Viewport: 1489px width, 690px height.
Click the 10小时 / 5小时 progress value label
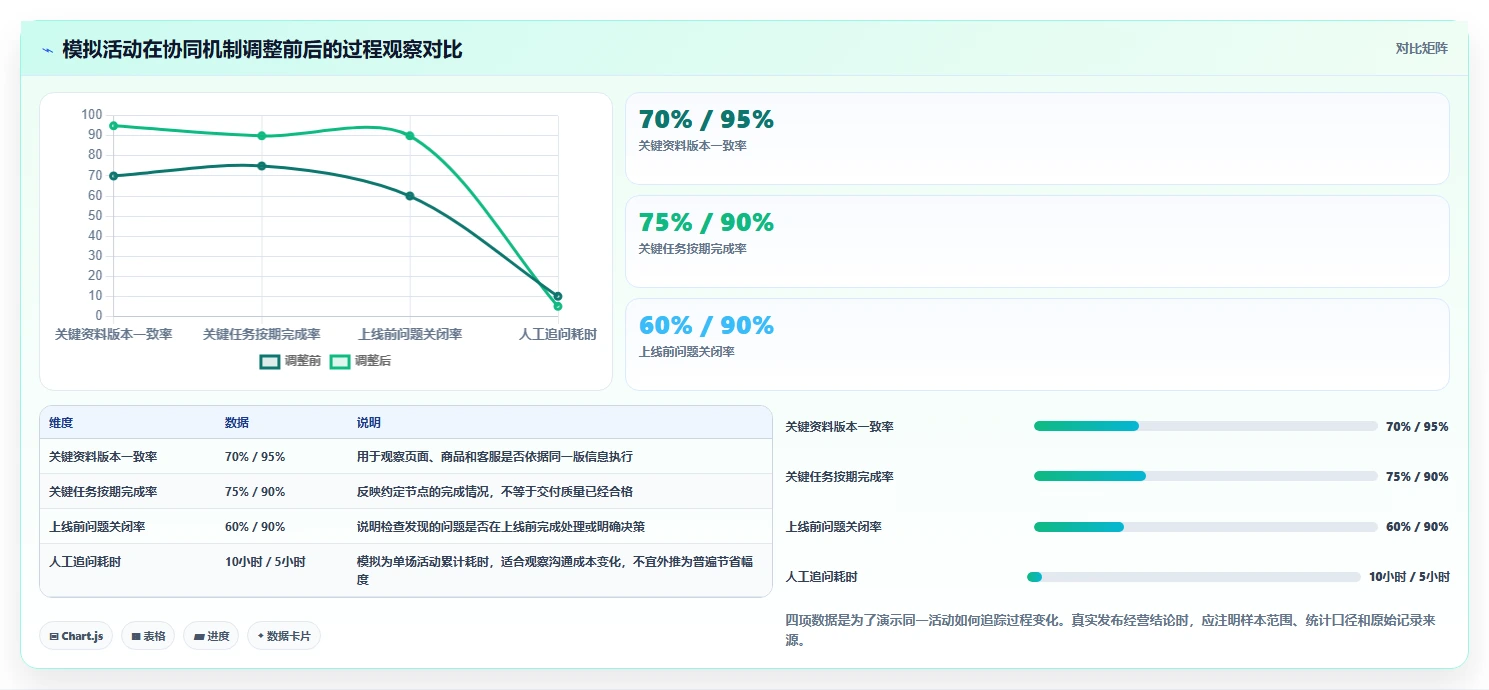tap(1409, 577)
